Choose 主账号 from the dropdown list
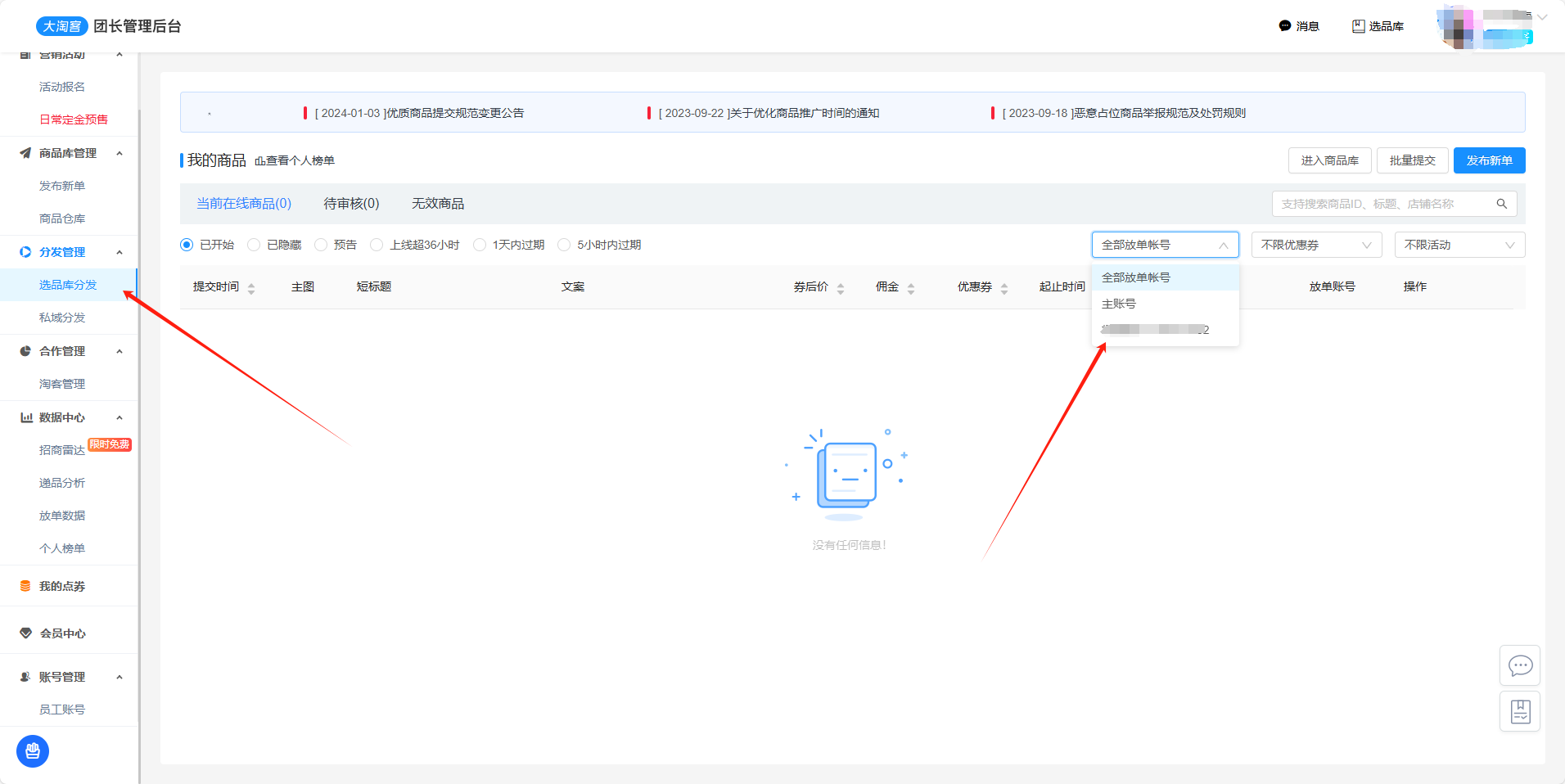The height and width of the screenshot is (784, 1565). coord(1119,304)
